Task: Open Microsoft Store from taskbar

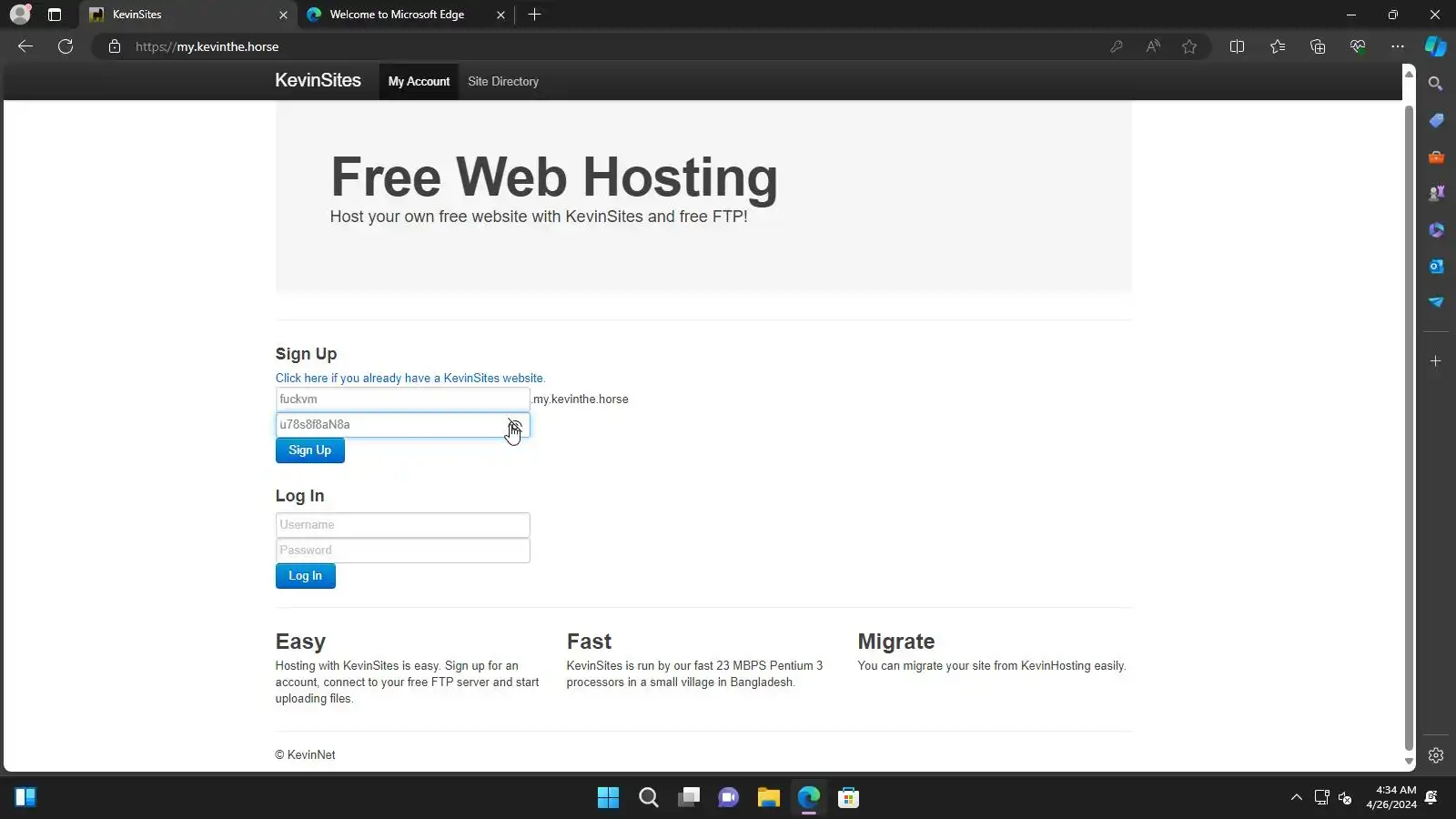Action: [x=848, y=798]
